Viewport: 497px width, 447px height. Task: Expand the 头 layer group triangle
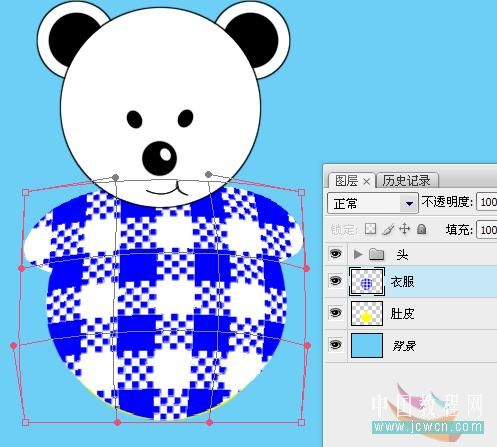pos(358,255)
